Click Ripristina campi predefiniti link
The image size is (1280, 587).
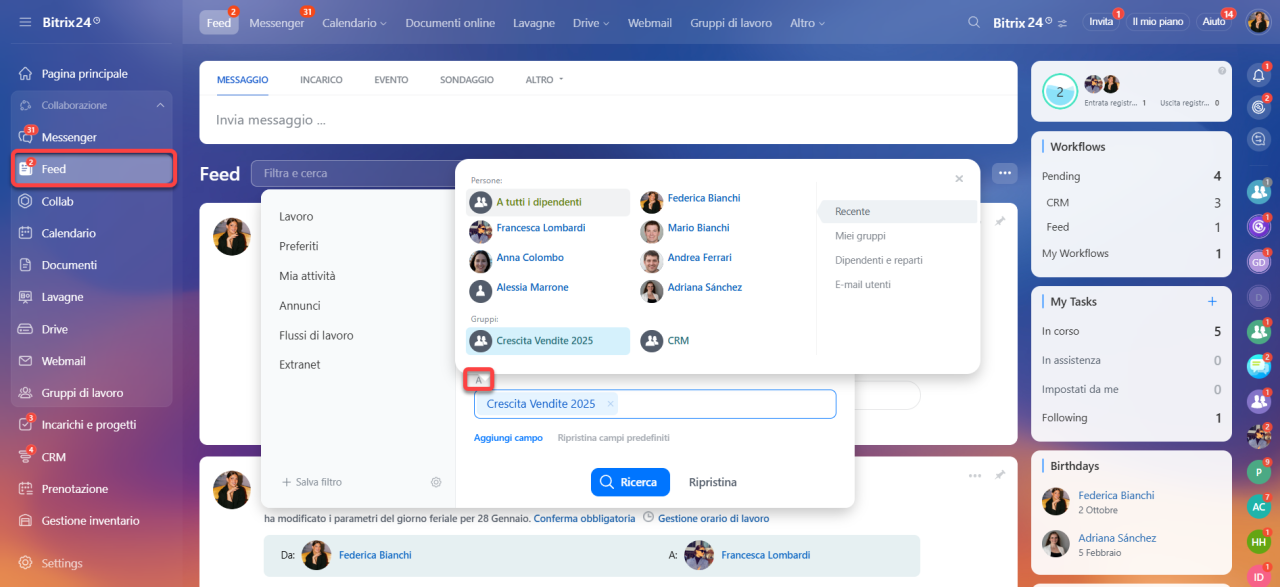(x=613, y=438)
